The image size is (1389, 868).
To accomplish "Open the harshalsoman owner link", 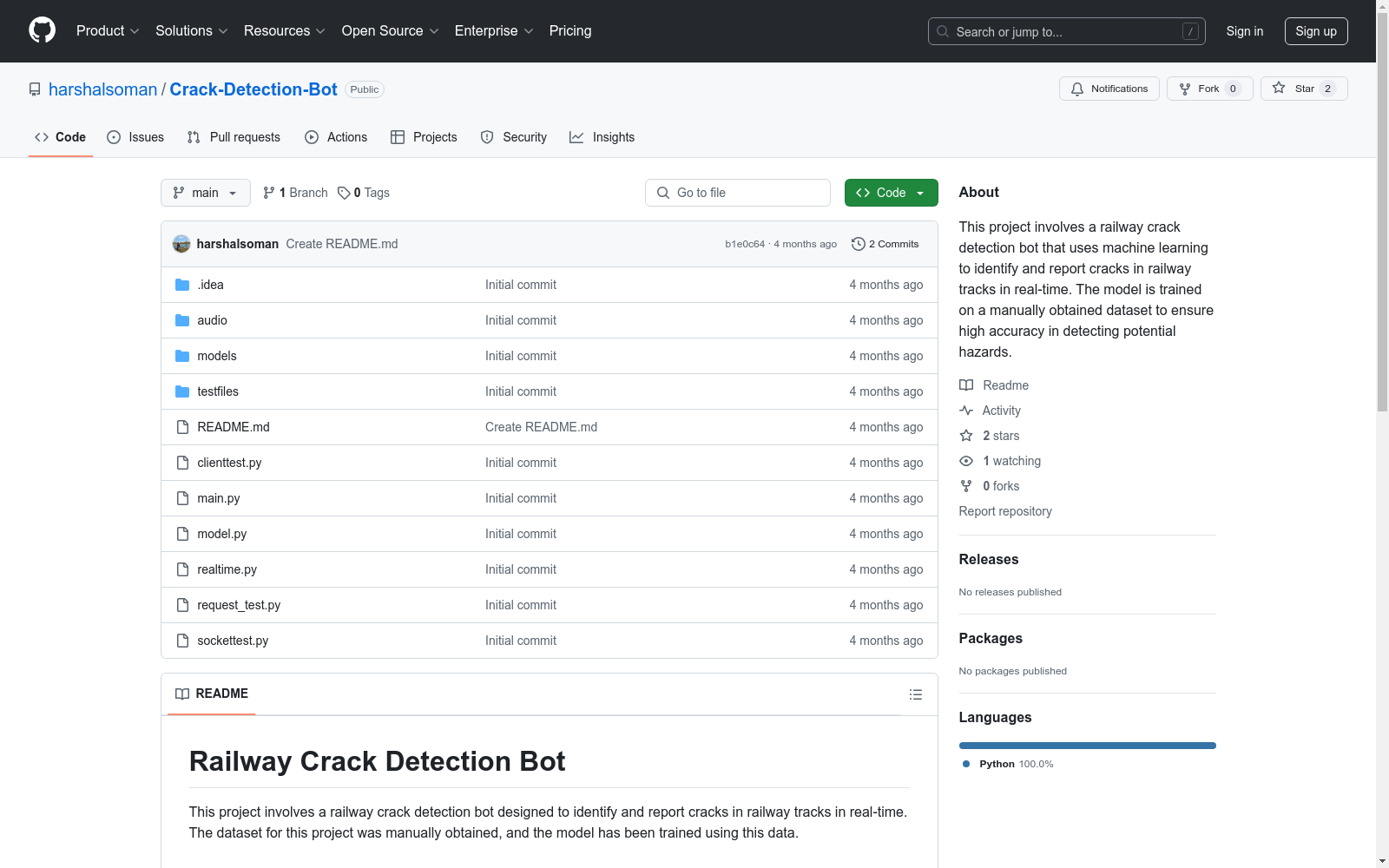I will 103,89.
